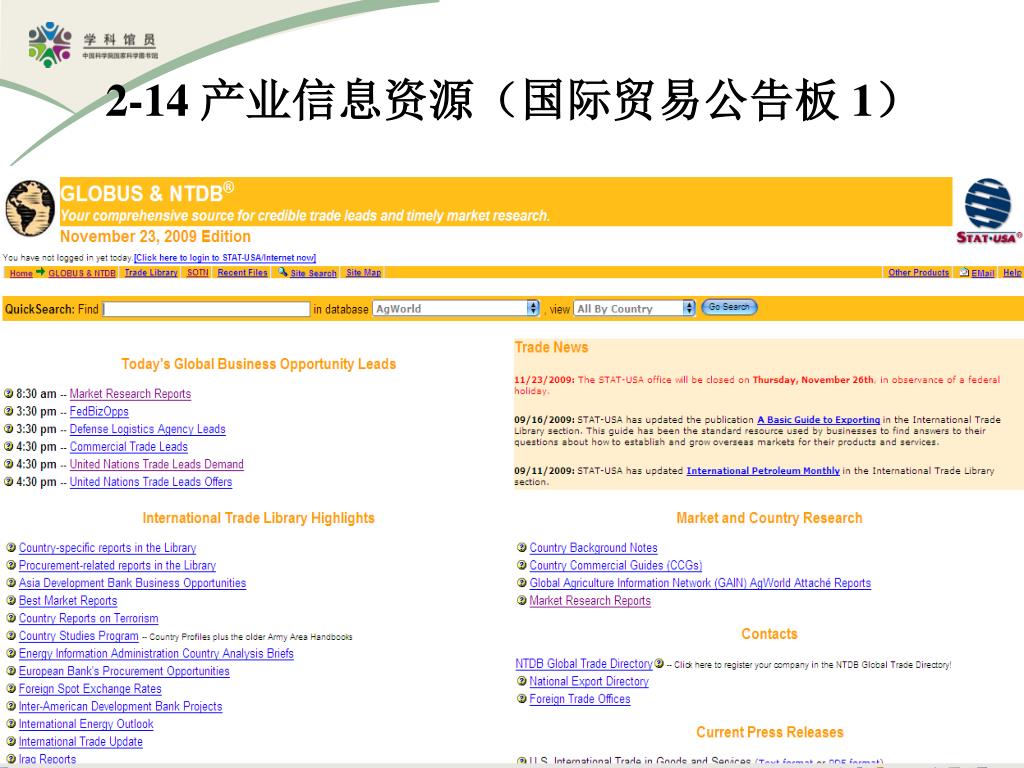Viewport: 1024px width, 768px height.
Task: Click help icon beside 8:30 am Market Research Reports
Action: coord(8,393)
